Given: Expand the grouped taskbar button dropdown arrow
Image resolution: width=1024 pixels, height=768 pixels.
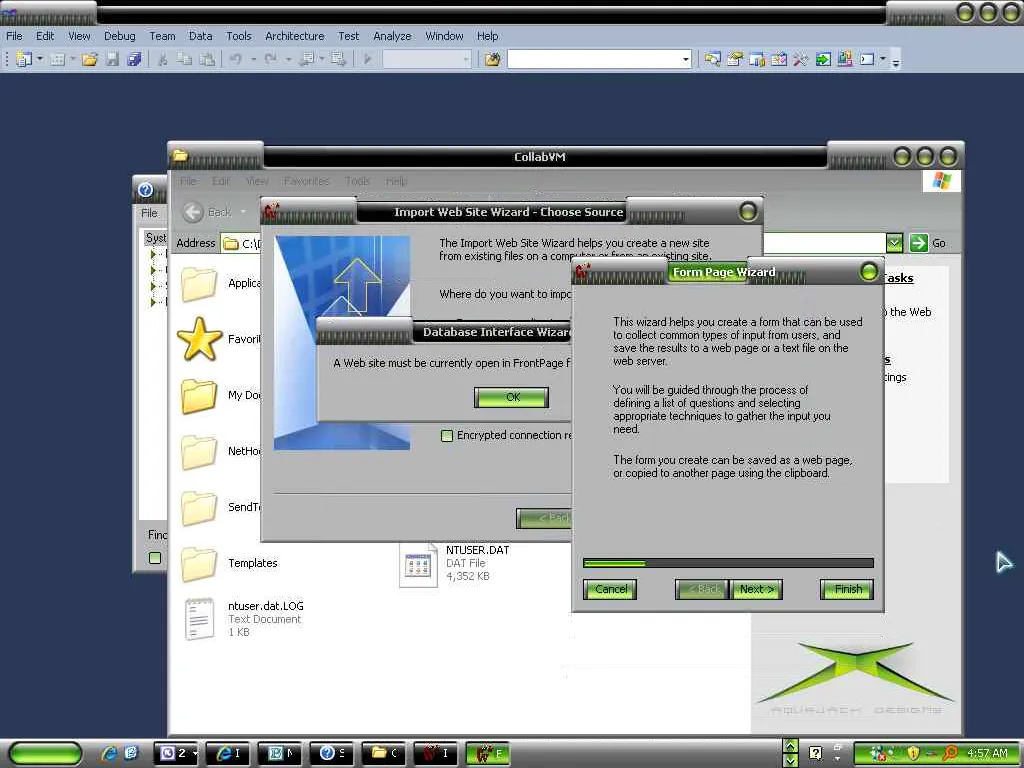Looking at the screenshot, I should (x=195, y=754).
